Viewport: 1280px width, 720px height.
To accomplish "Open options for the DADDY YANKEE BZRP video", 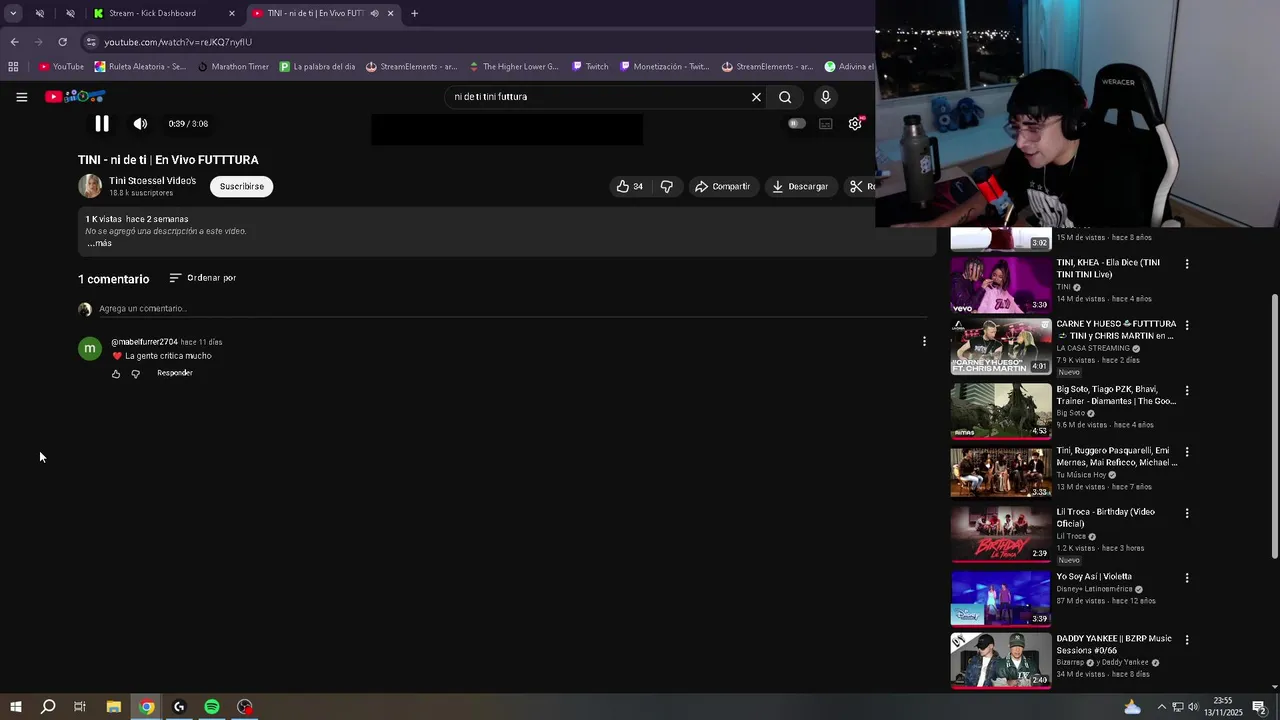I will tap(1187, 640).
